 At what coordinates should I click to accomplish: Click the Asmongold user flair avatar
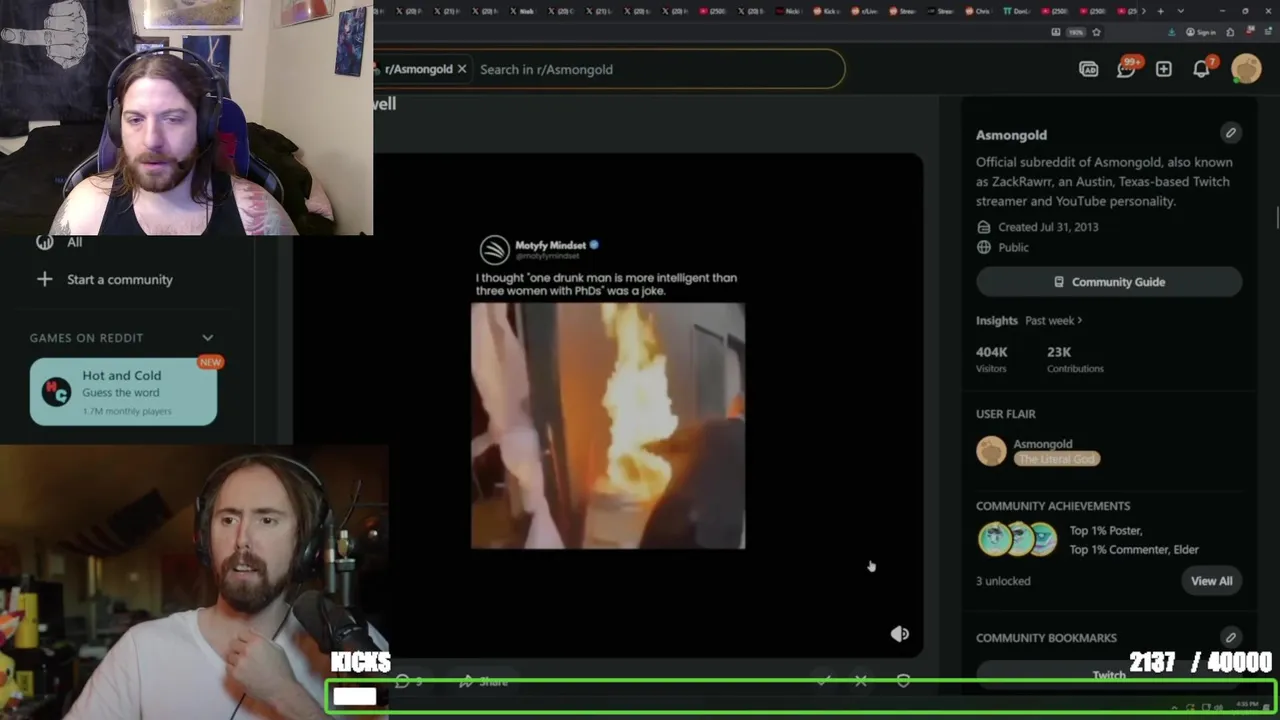click(991, 451)
